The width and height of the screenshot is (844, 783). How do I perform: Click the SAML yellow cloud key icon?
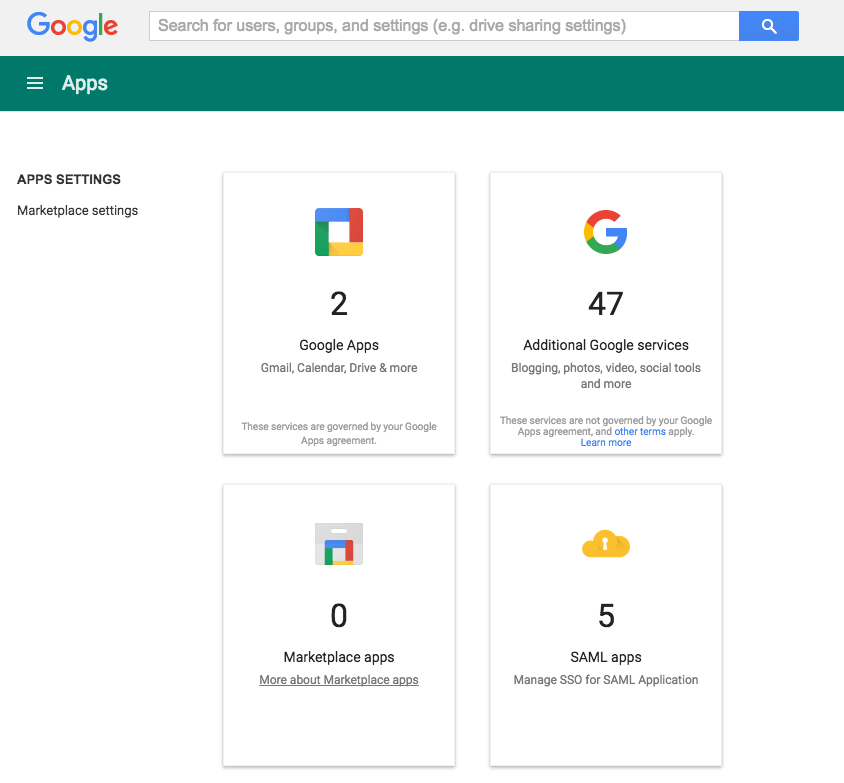606,544
